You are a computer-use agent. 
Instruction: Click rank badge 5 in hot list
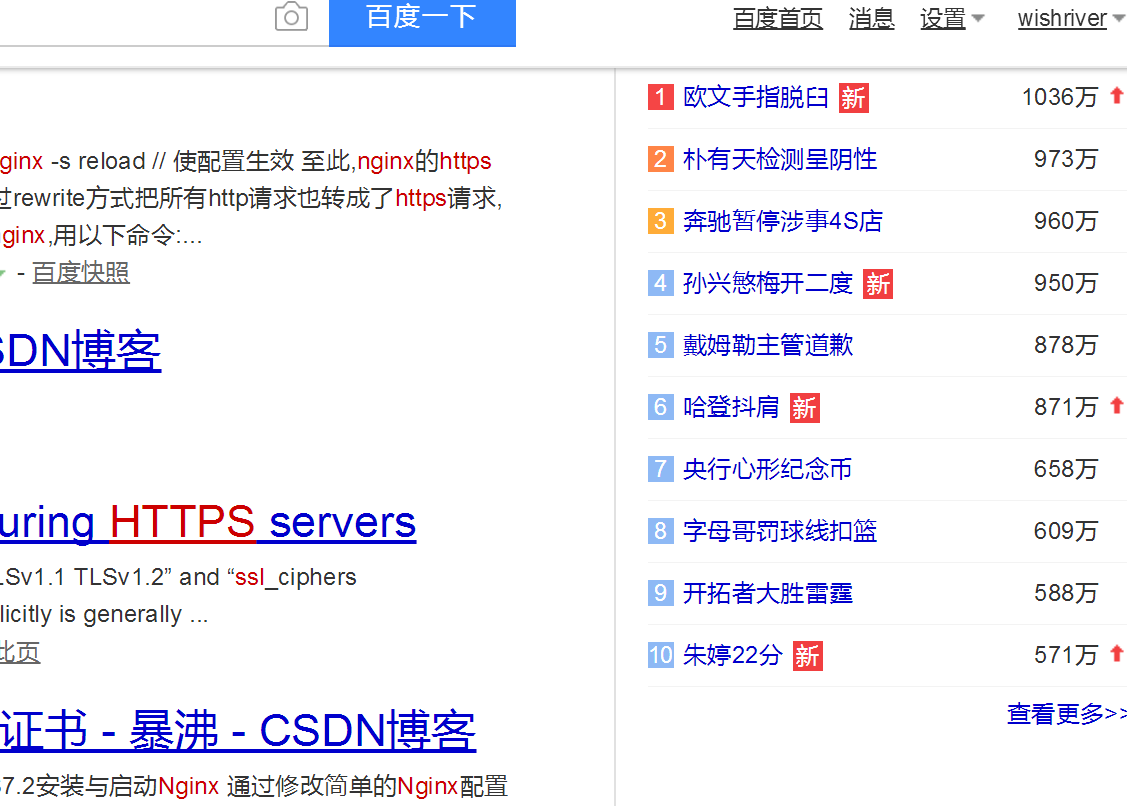[x=661, y=344]
